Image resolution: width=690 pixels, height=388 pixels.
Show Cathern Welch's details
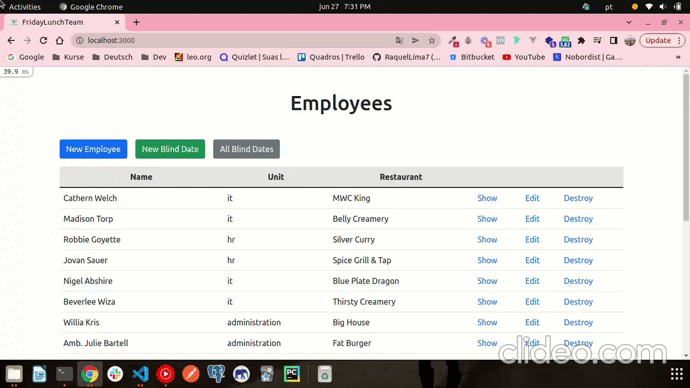pos(487,198)
